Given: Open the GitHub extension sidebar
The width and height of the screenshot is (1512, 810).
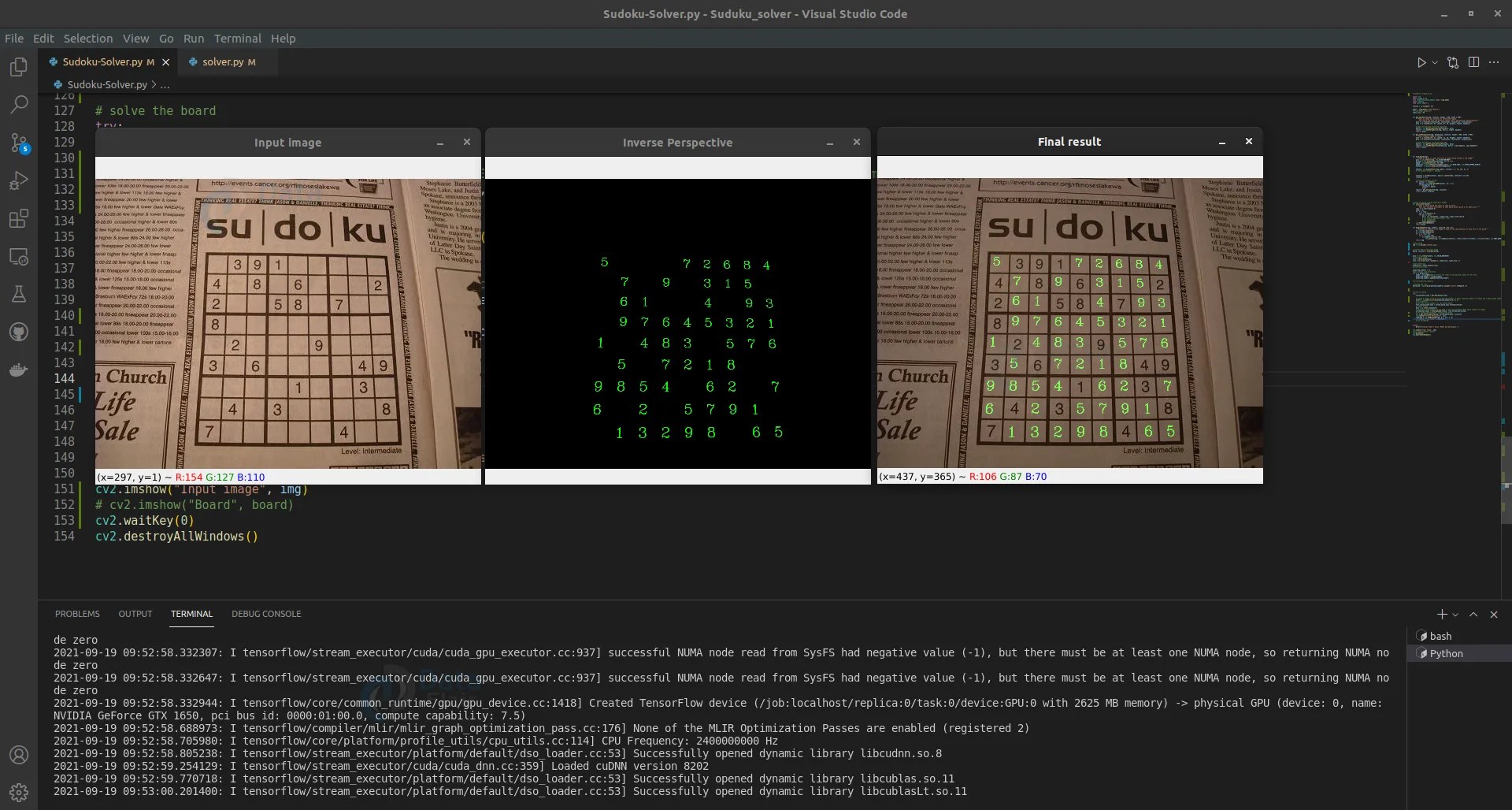Looking at the screenshot, I should click(x=19, y=331).
